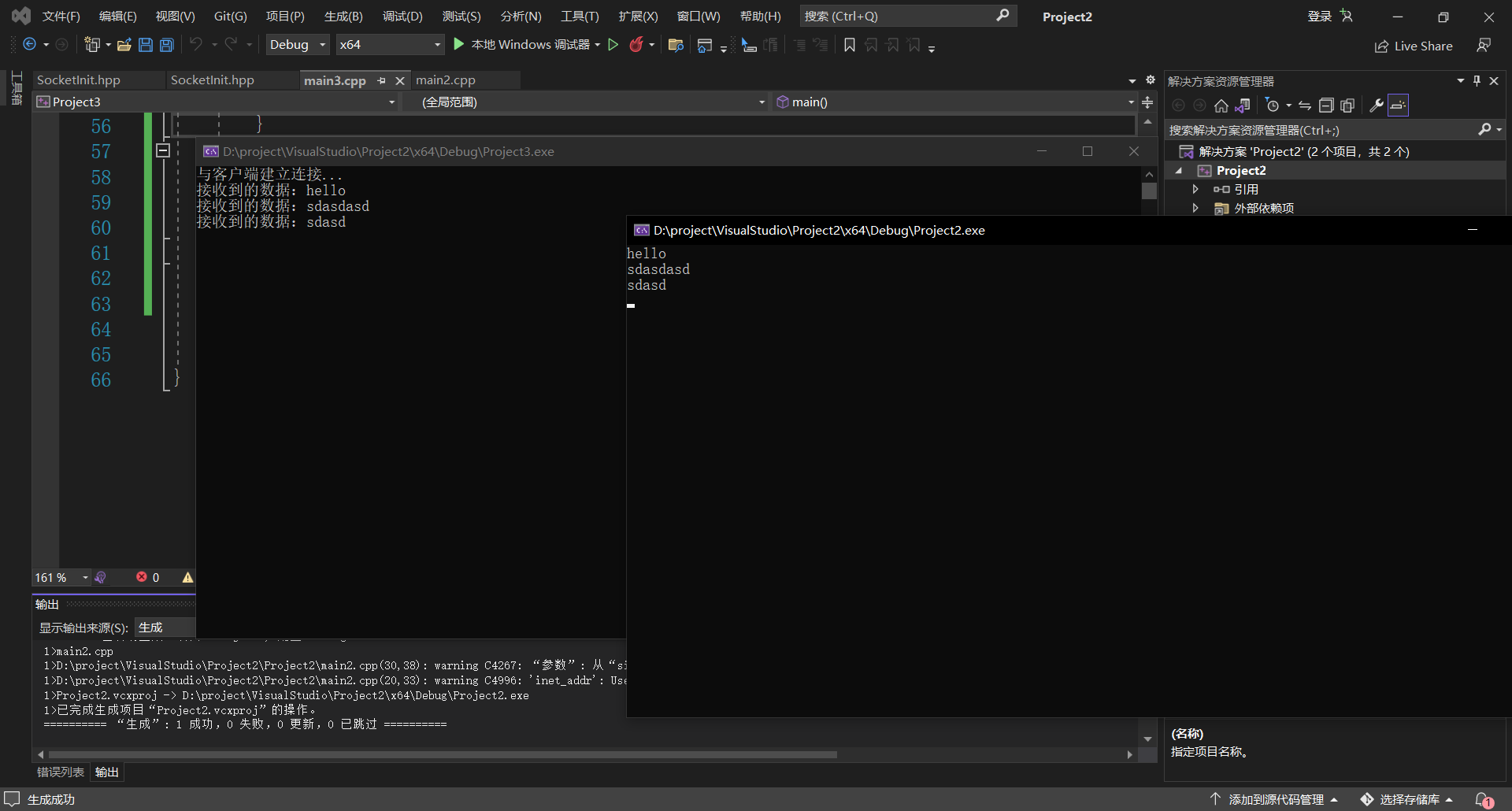1512x811 pixels.
Task: Toggle auto-hide pin on Solution Explorer
Action: click(x=1477, y=80)
